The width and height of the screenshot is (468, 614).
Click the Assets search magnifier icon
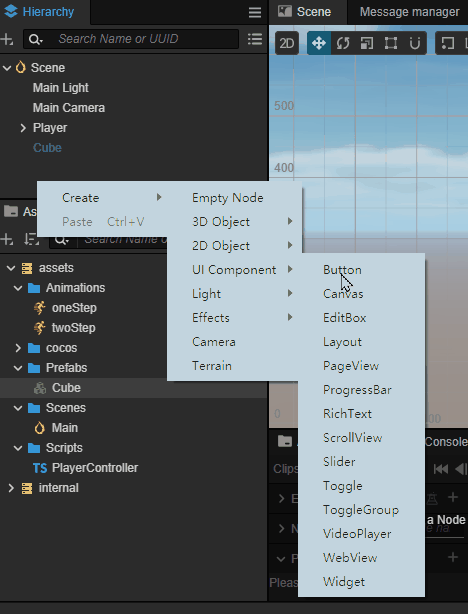[x=62, y=239]
